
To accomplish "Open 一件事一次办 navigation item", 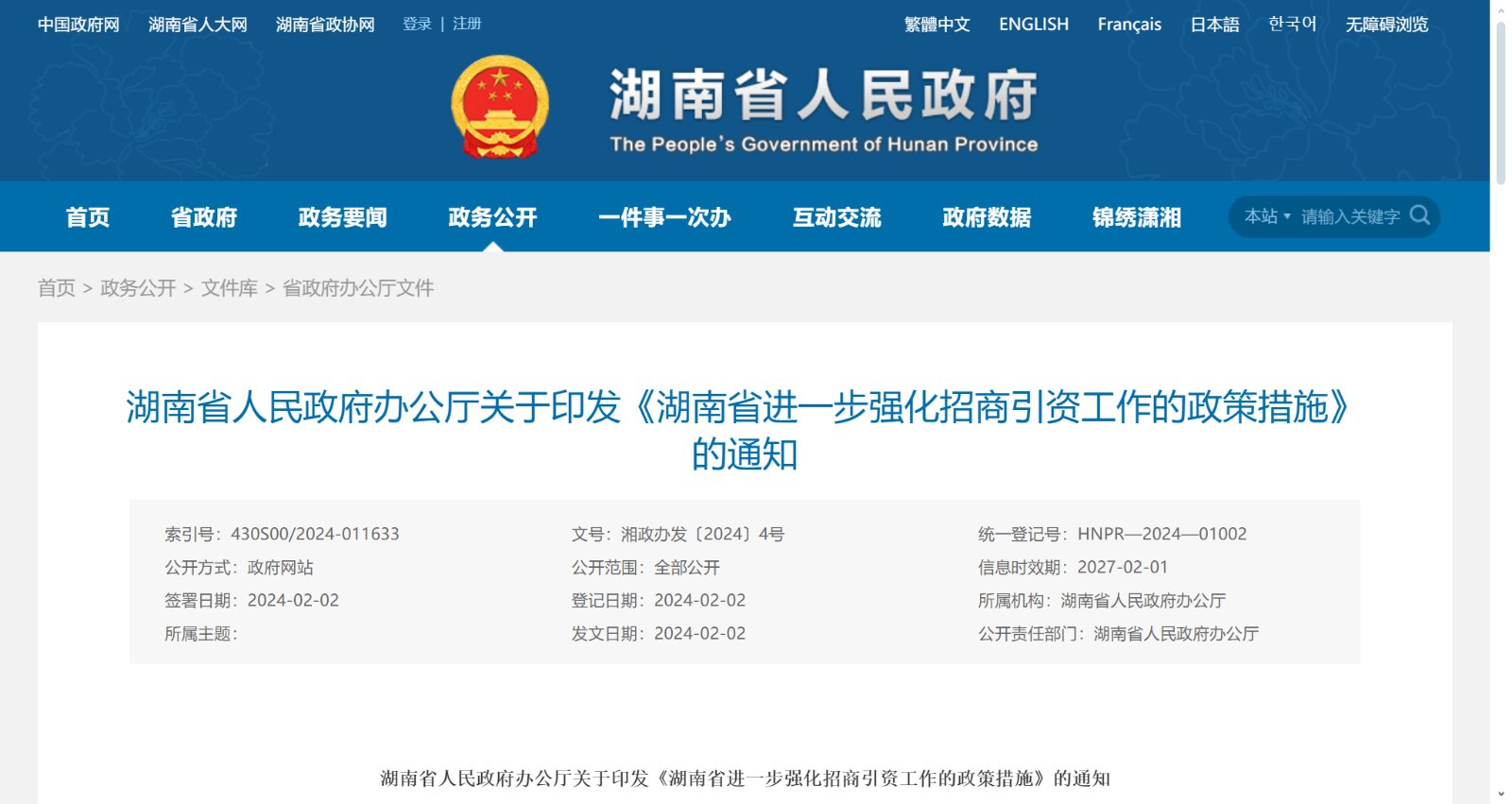I will click(x=664, y=217).
